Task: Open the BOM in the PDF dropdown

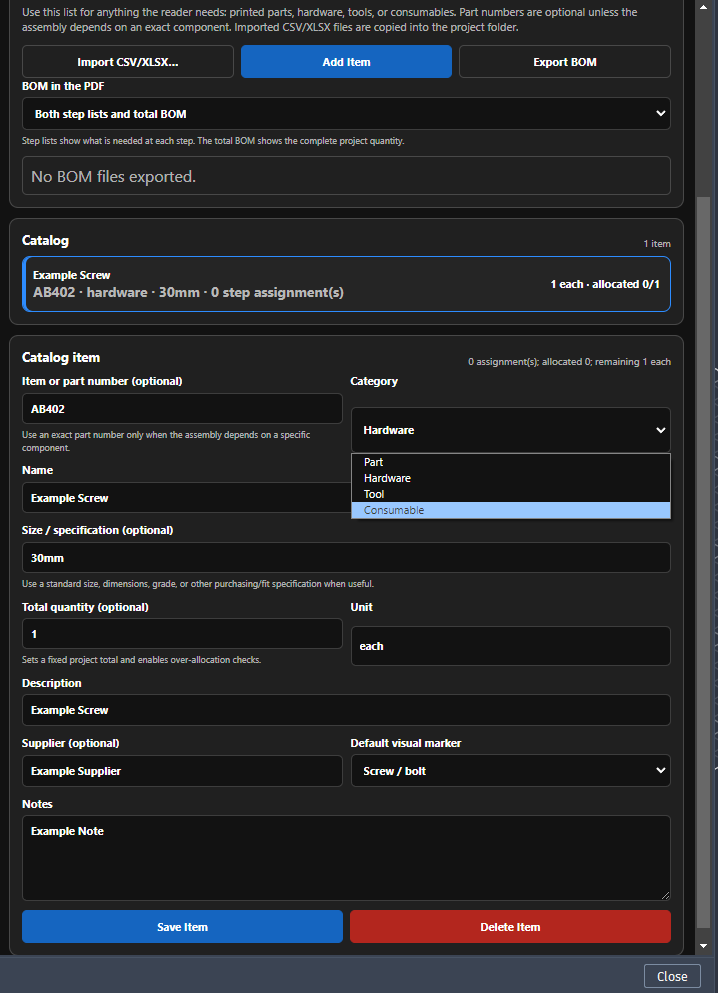Action: point(346,114)
